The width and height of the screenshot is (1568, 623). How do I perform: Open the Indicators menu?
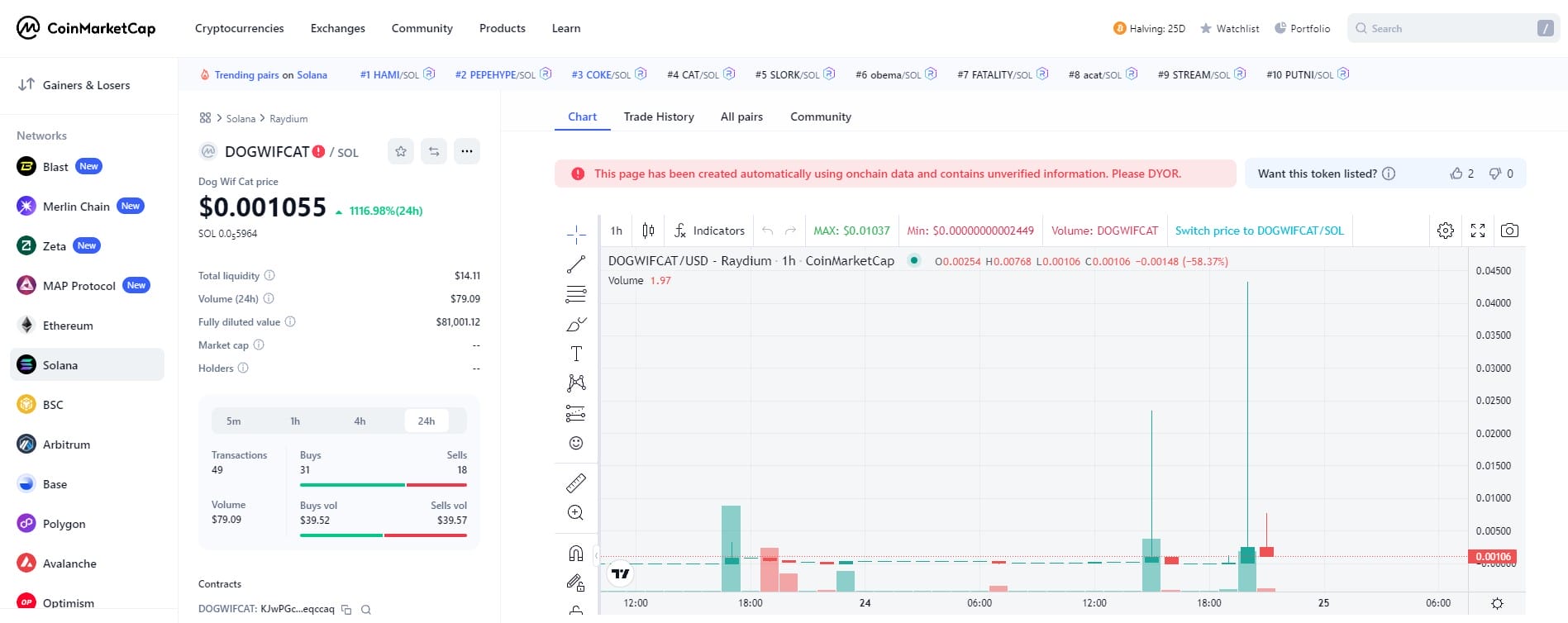pyautogui.click(x=709, y=231)
